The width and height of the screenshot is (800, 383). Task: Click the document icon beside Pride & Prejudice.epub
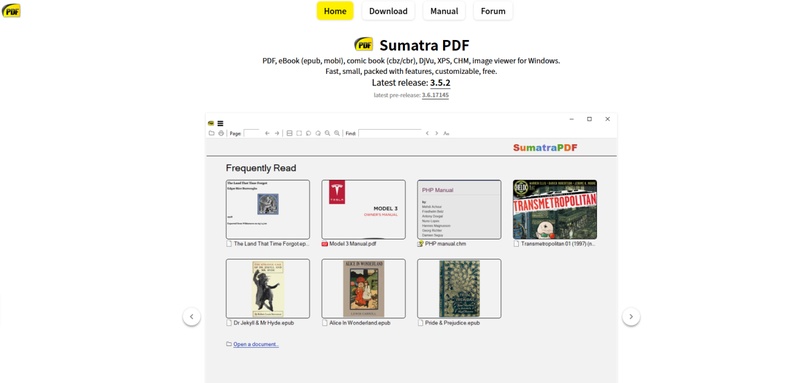420,323
